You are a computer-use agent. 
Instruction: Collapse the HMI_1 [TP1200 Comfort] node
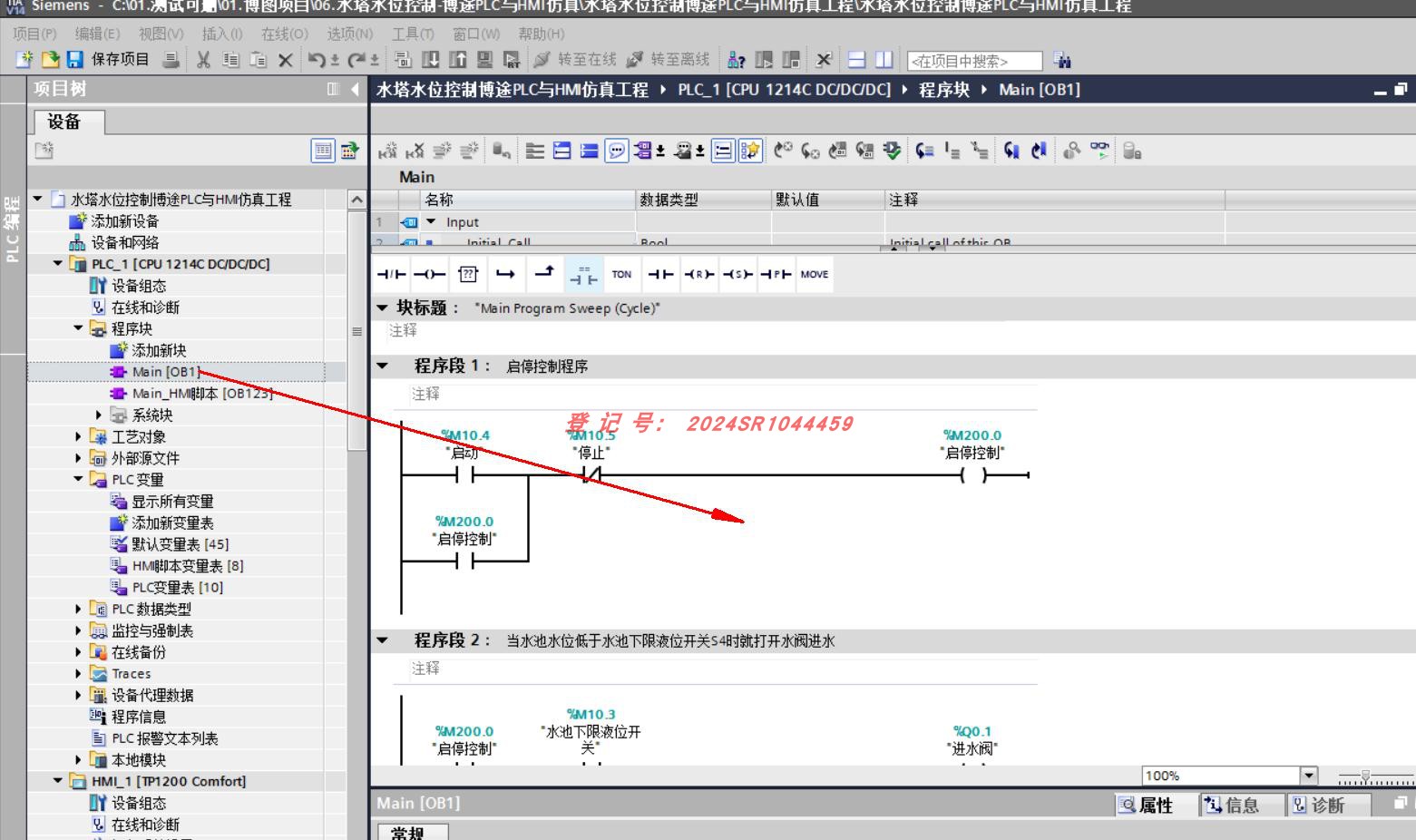(x=57, y=781)
